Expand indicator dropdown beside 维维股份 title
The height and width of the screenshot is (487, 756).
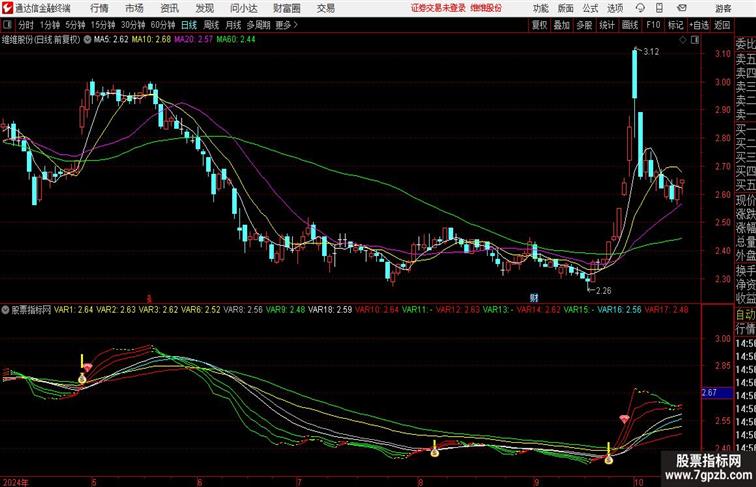coord(87,40)
